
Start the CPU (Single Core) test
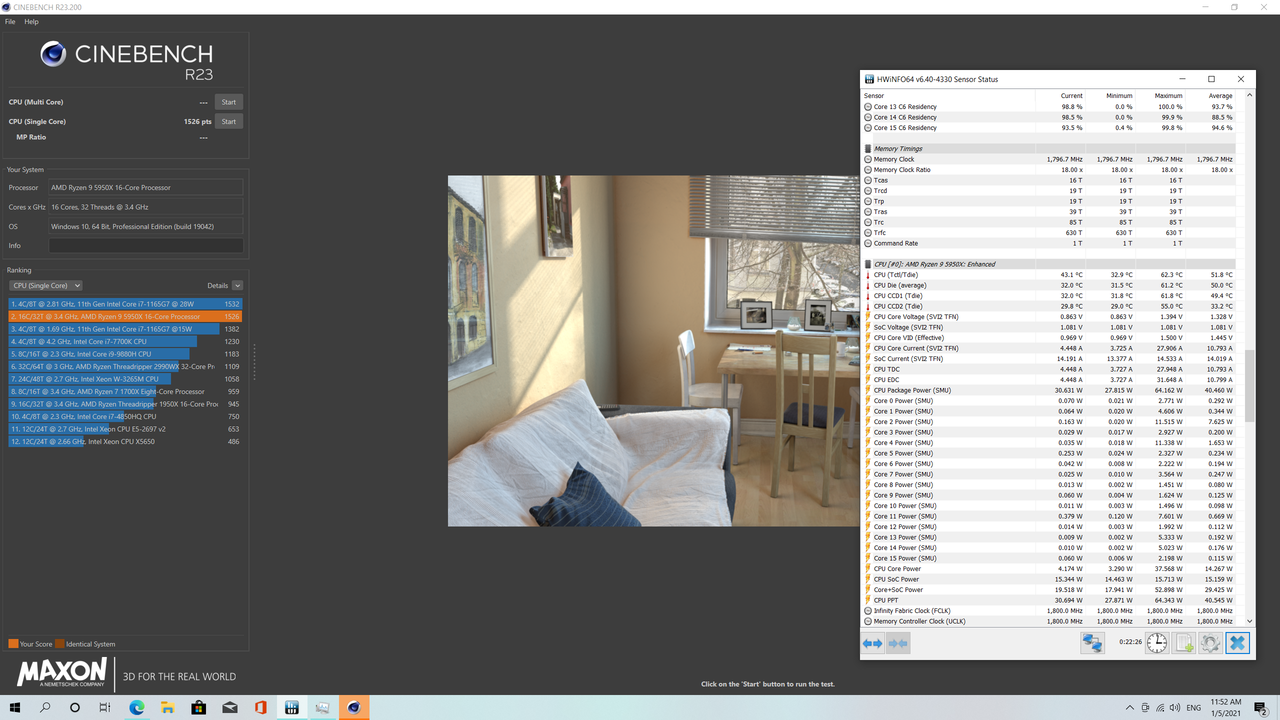229,122
